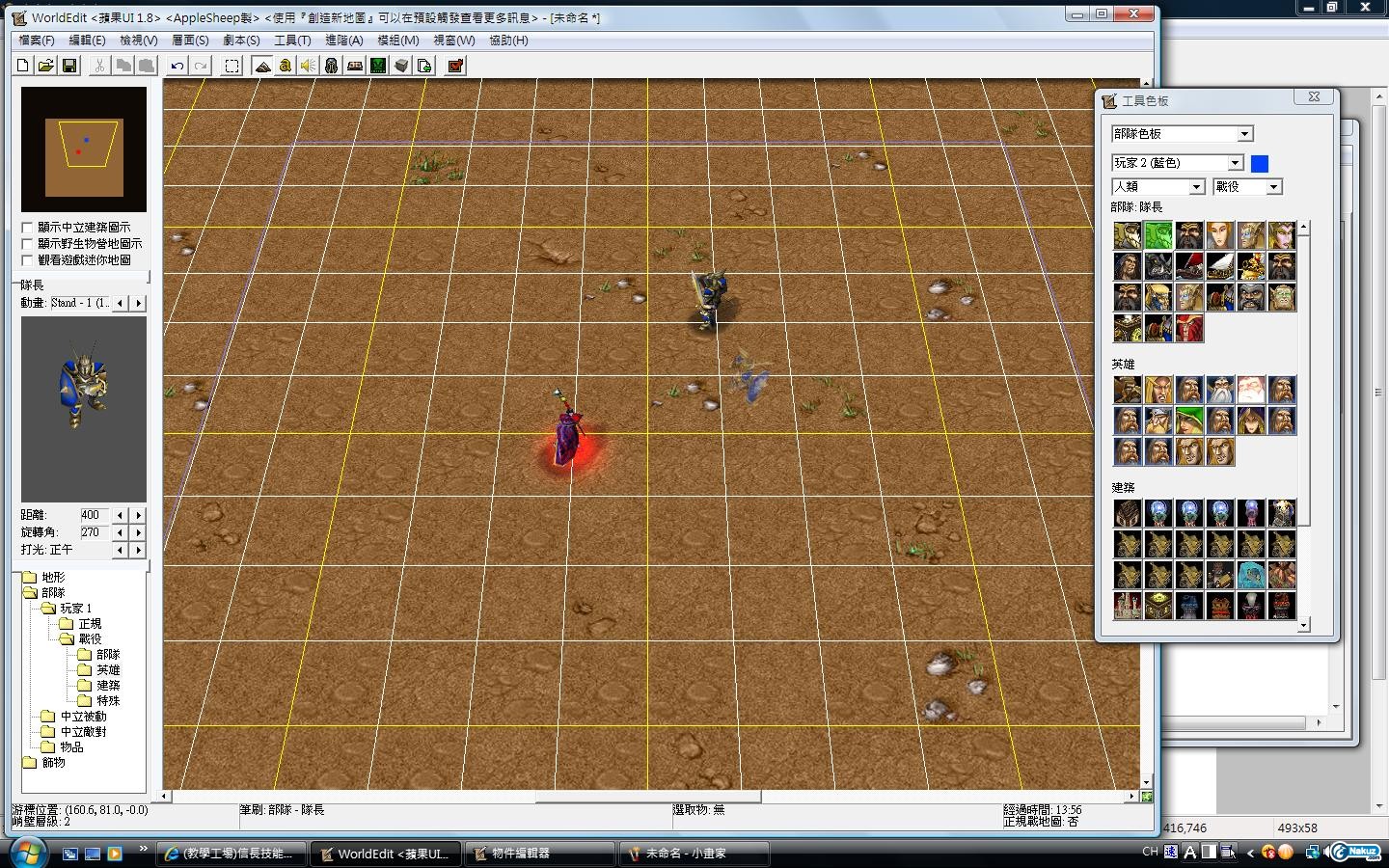Open the 模組(M) menu
Viewport: 1389px width, 868px height.
397,41
